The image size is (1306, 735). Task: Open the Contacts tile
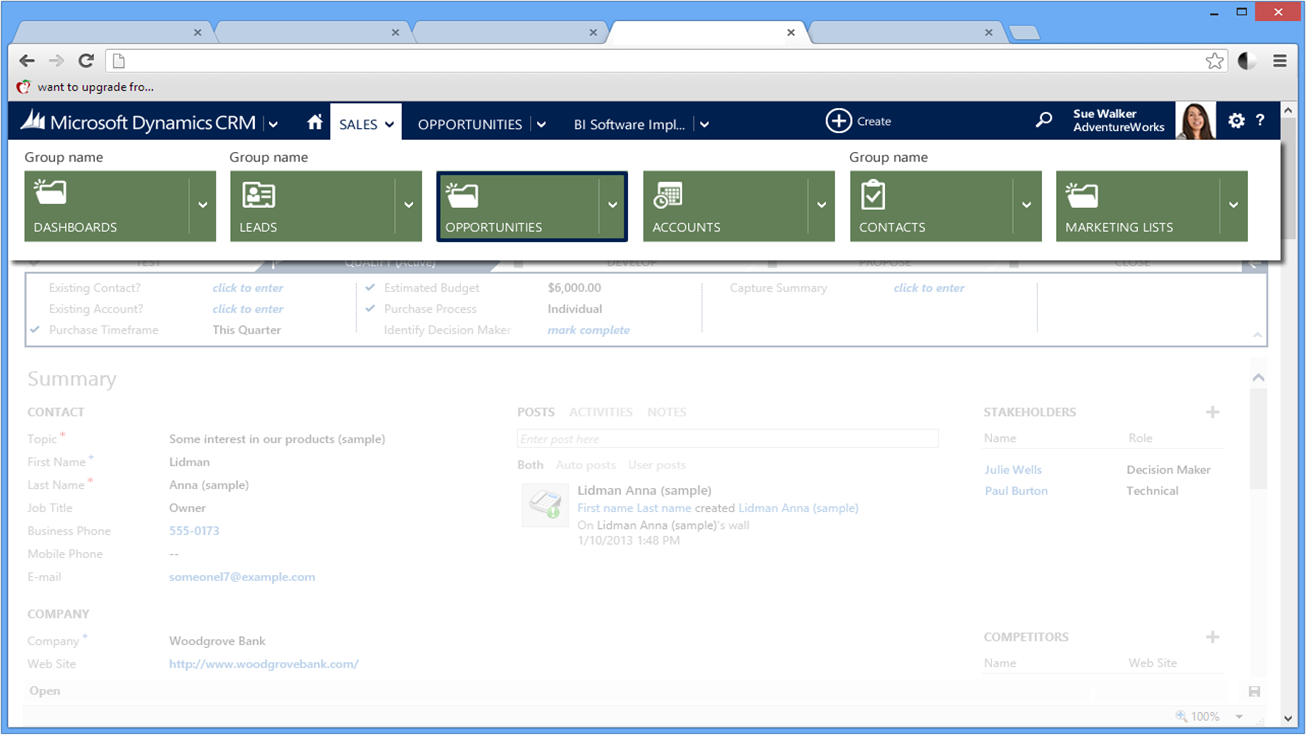click(x=930, y=206)
